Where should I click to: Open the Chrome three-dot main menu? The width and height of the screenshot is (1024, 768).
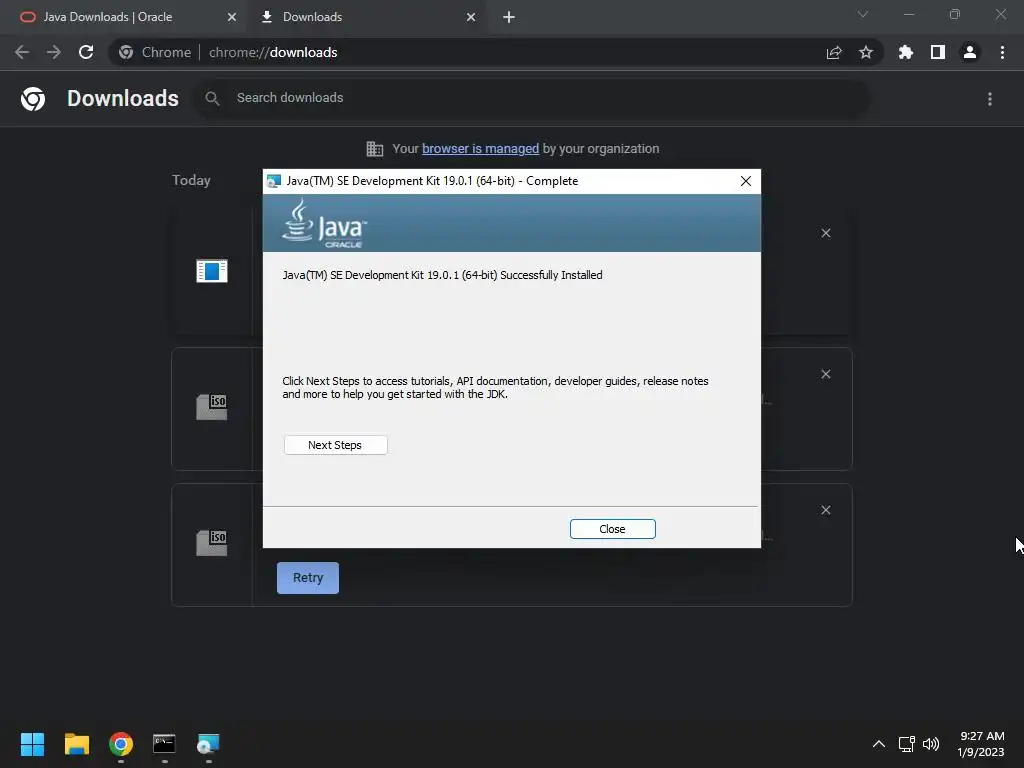tap(1002, 52)
